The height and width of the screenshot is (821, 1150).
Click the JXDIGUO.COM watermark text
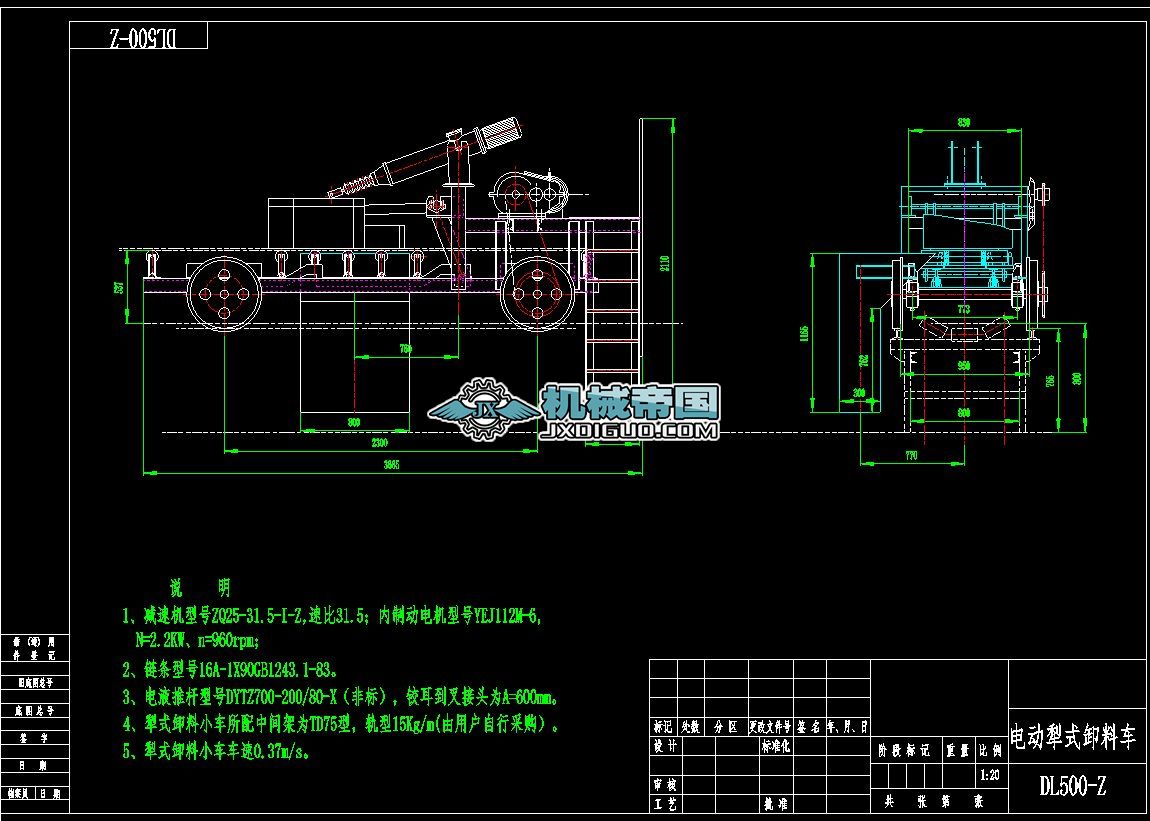pyautogui.click(x=629, y=431)
